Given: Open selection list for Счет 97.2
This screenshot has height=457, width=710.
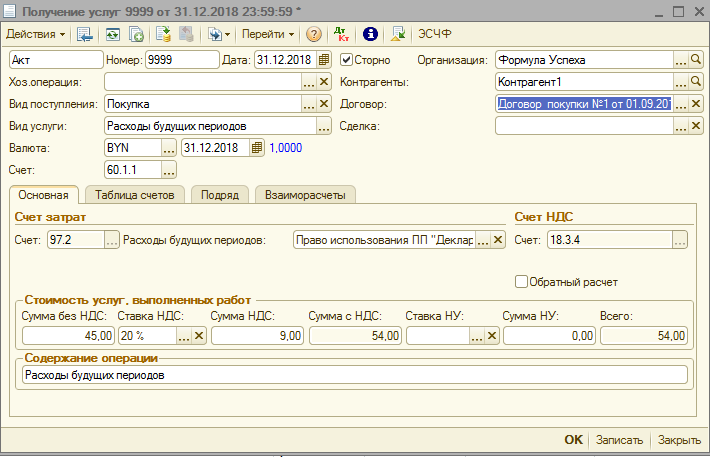Looking at the screenshot, I should coord(112,240).
